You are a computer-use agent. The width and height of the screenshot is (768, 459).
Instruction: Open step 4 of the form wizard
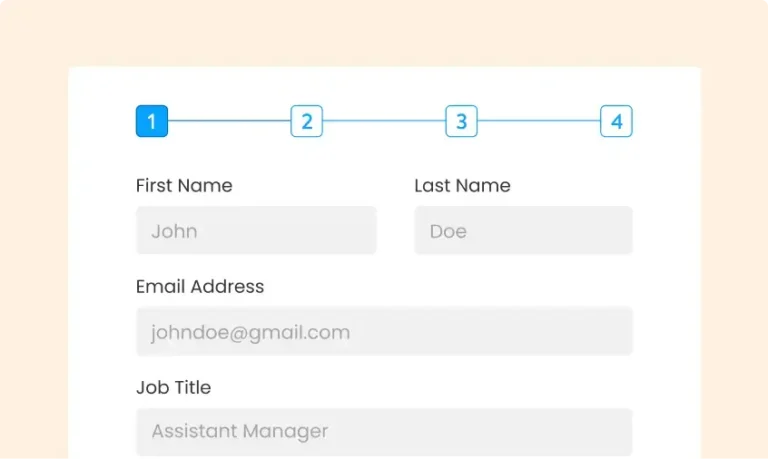click(x=616, y=122)
